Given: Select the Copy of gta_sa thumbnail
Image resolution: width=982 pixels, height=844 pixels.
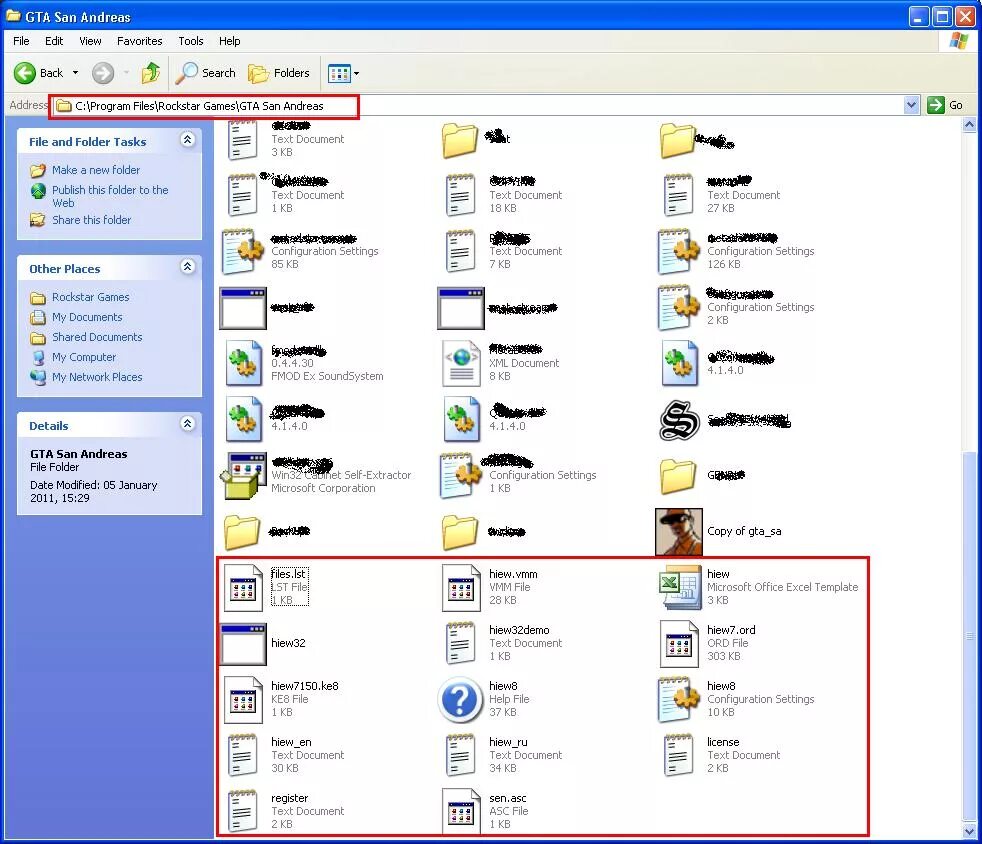Looking at the screenshot, I should click(x=679, y=532).
